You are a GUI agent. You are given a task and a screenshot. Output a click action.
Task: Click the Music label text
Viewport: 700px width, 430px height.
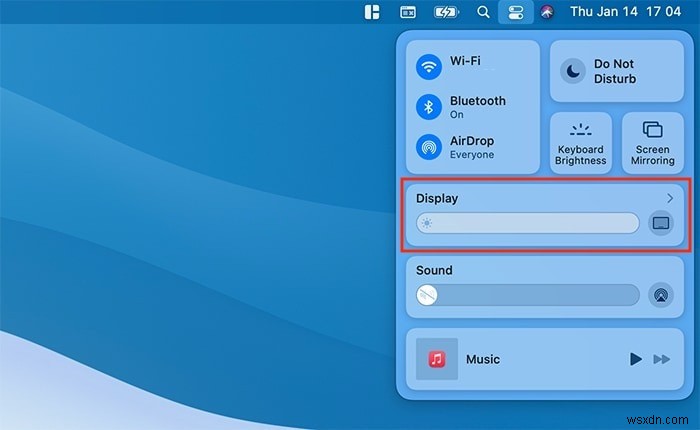483,359
